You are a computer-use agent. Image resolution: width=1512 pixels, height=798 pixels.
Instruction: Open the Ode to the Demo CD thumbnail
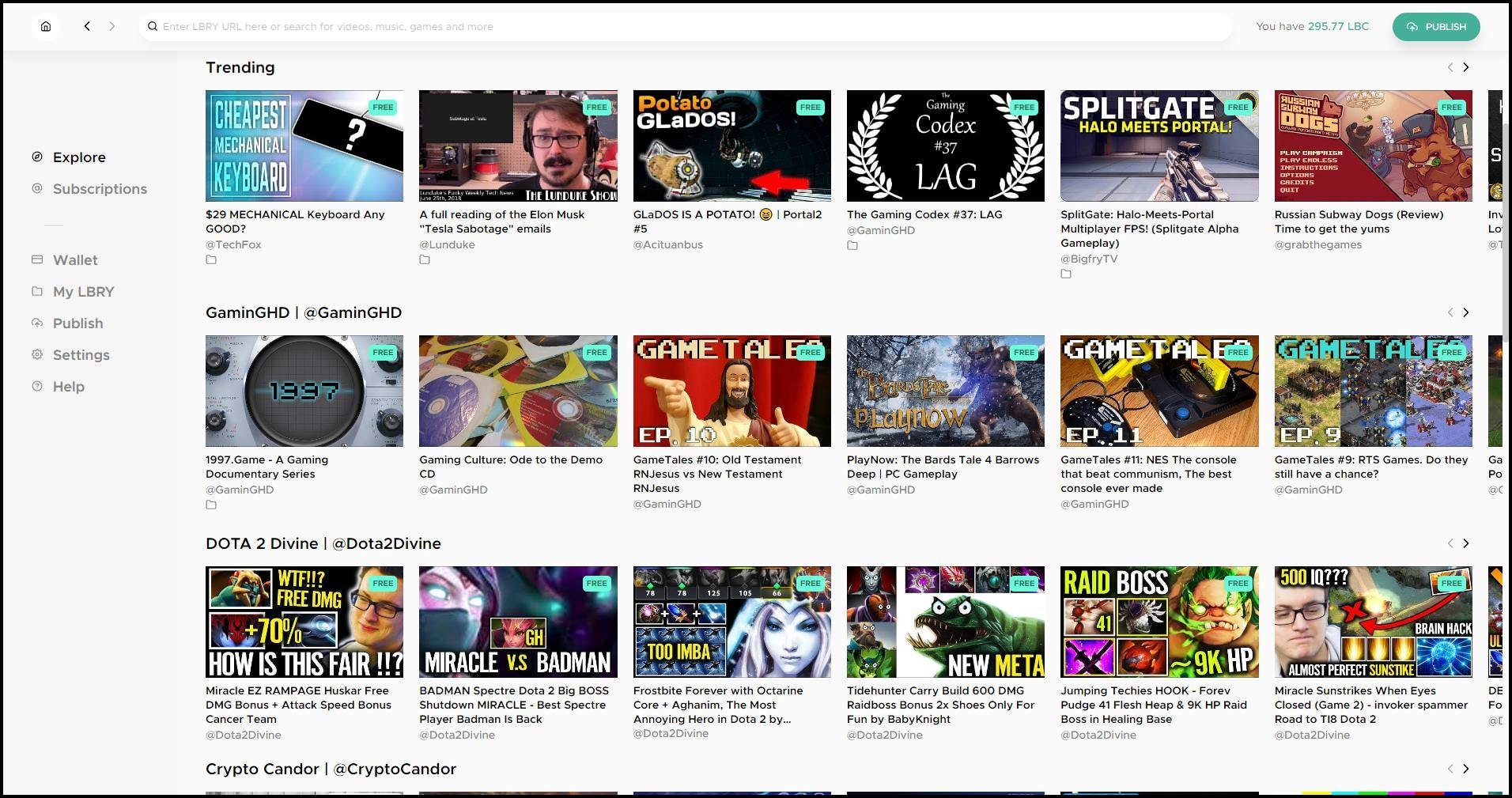518,391
